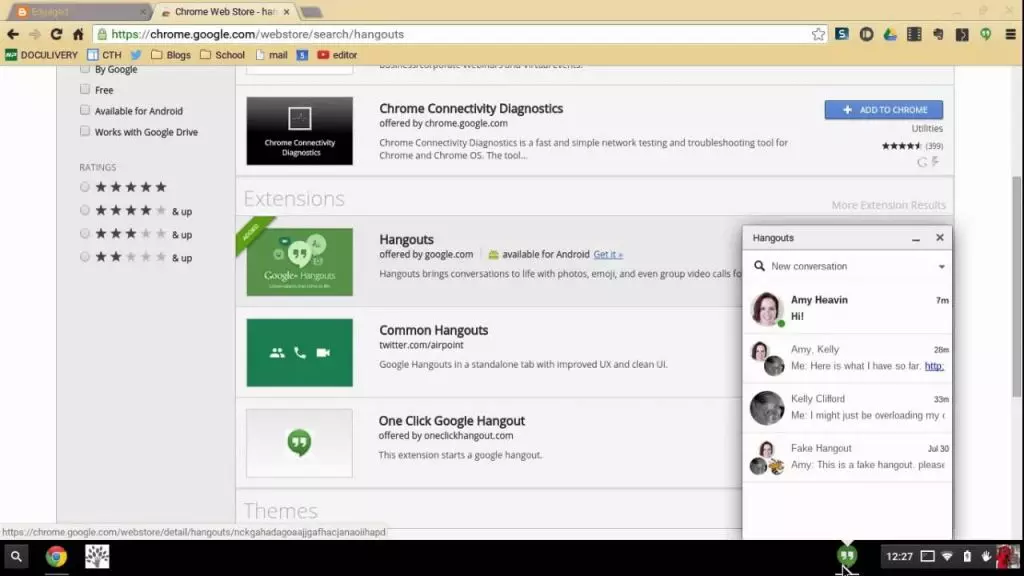Open the Amy, Kelly group conversation
Image resolution: width=1024 pixels, height=576 pixels.
pyautogui.click(x=847, y=359)
